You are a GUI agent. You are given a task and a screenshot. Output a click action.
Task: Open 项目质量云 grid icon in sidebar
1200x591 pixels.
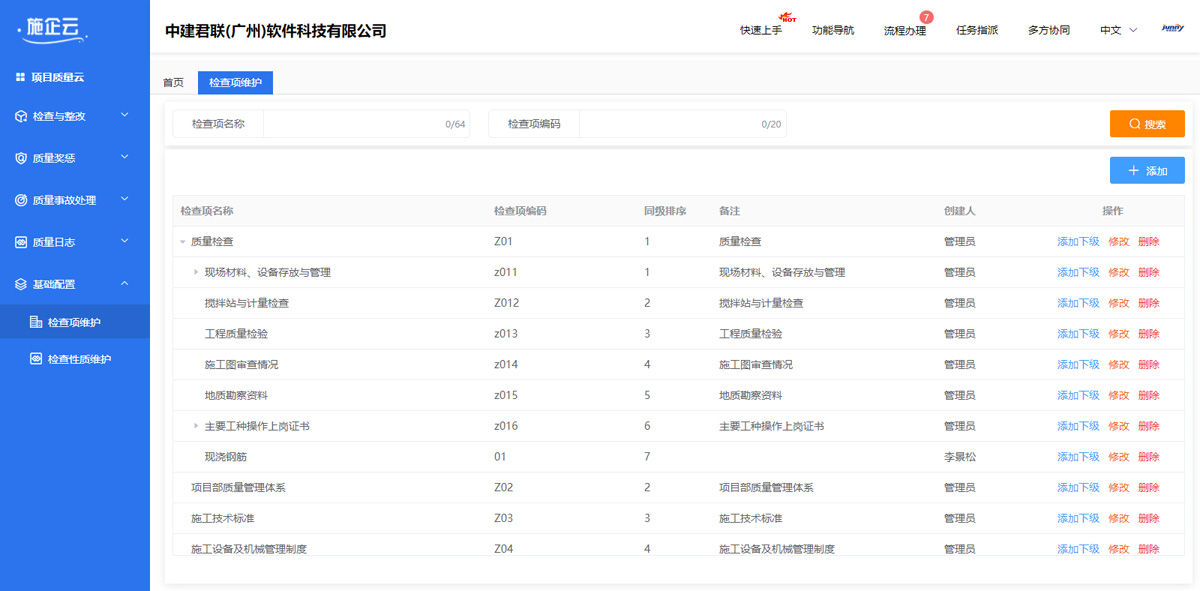[20, 77]
